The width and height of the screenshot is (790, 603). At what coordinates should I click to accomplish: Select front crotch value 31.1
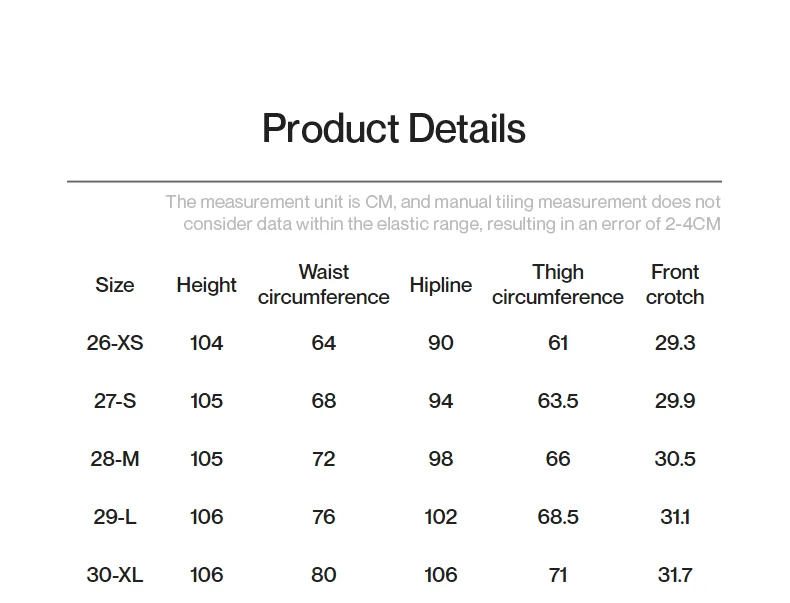pos(675,517)
